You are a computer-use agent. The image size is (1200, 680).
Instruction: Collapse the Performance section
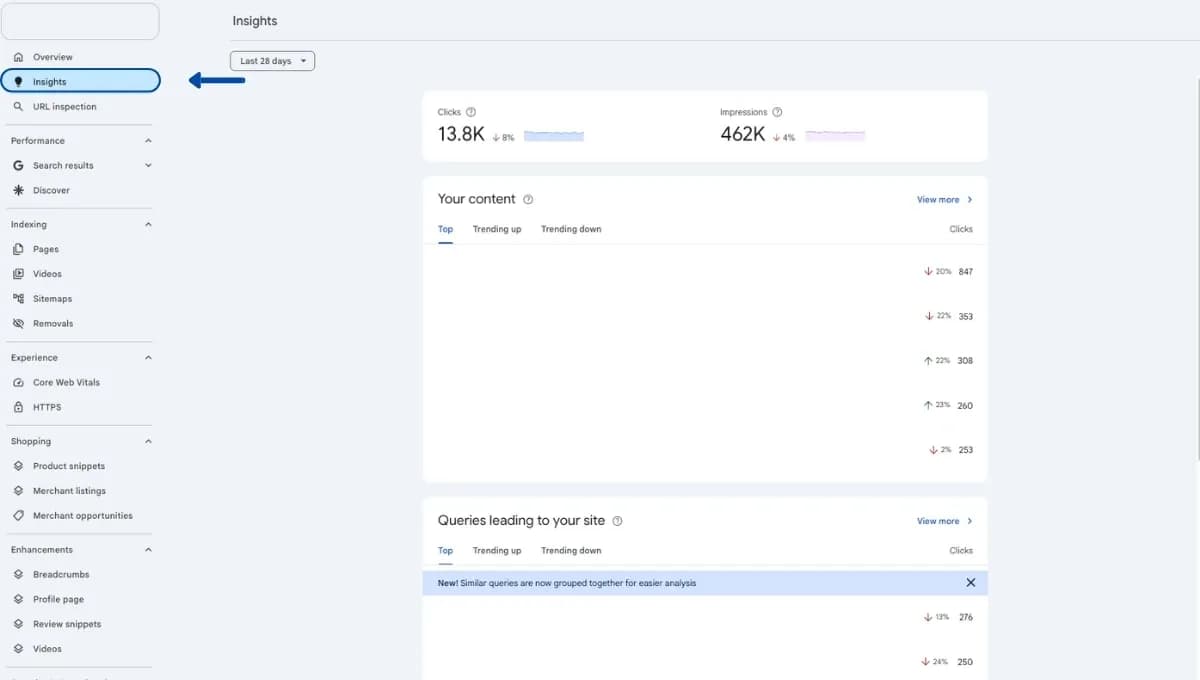tap(148, 141)
